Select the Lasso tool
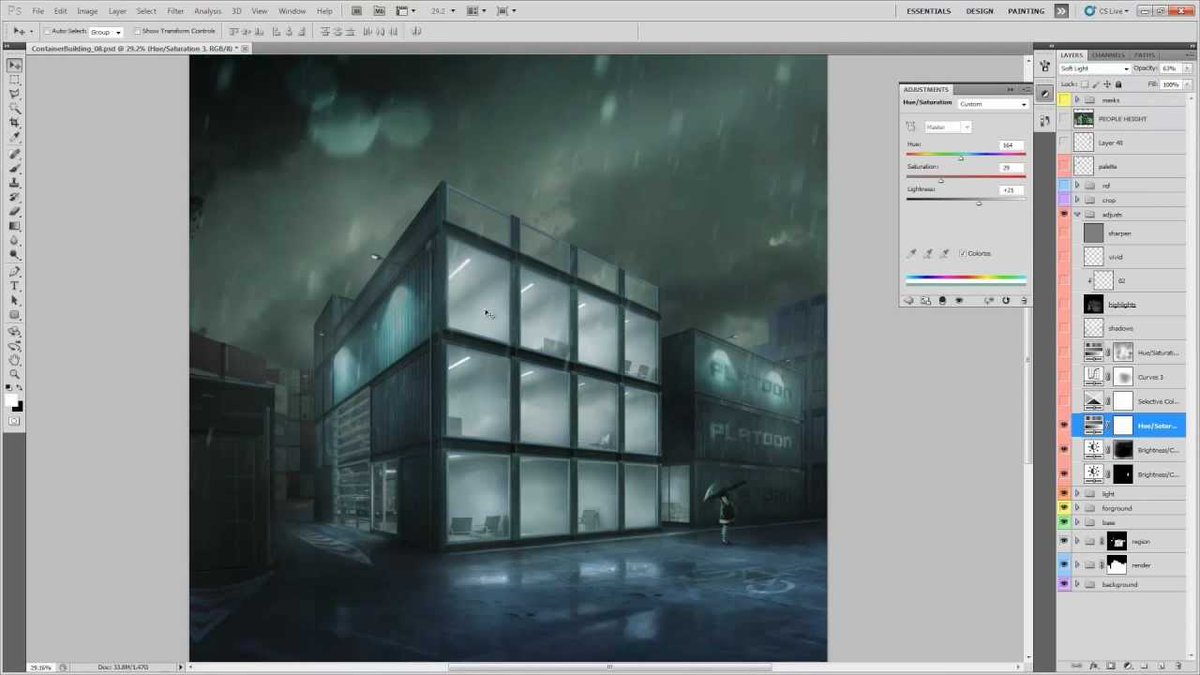Image resolution: width=1200 pixels, height=675 pixels. click(x=15, y=93)
